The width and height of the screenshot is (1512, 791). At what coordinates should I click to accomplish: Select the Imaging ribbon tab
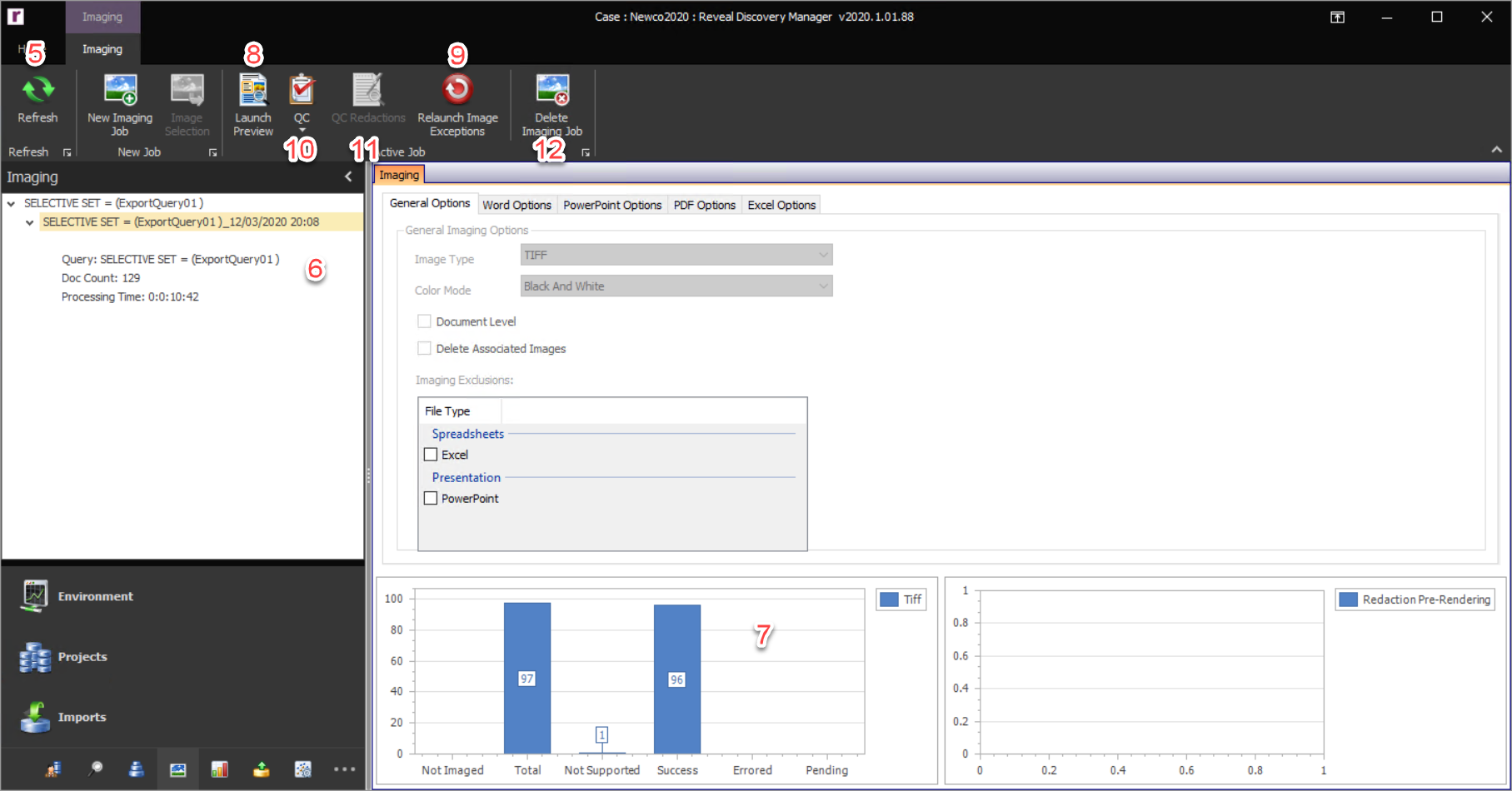[x=102, y=49]
